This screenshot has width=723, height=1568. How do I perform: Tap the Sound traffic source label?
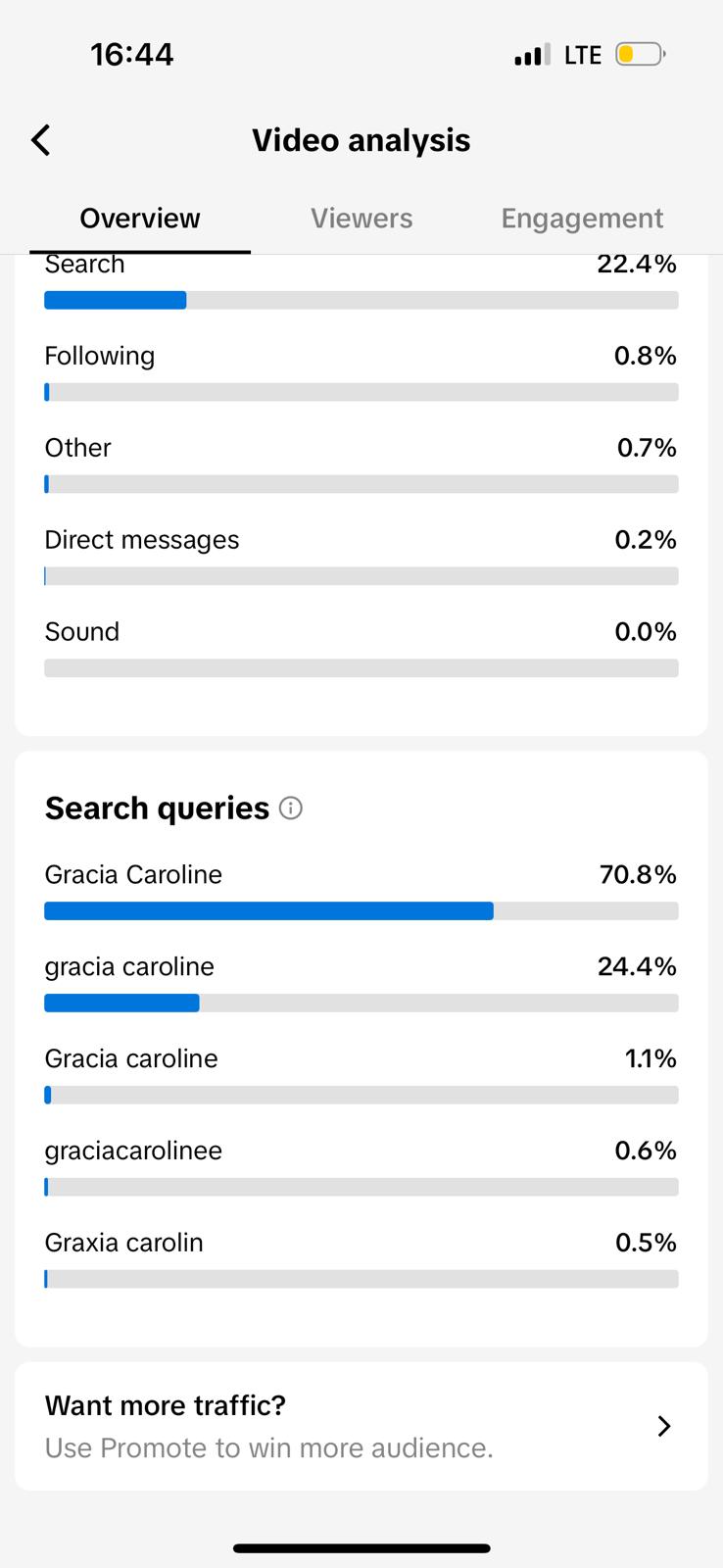[82, 632]
